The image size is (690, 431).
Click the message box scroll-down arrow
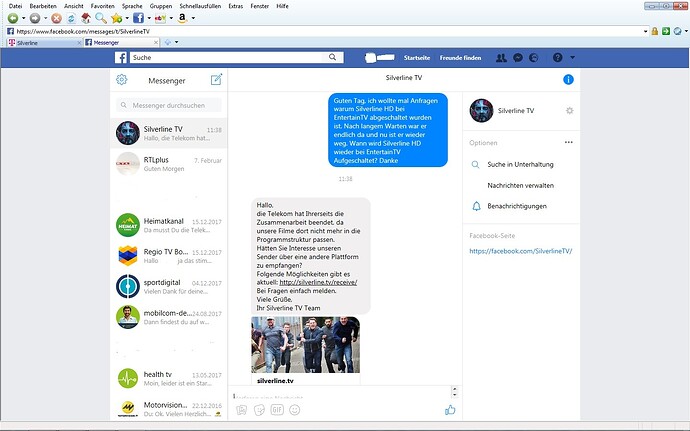(455, 395)
